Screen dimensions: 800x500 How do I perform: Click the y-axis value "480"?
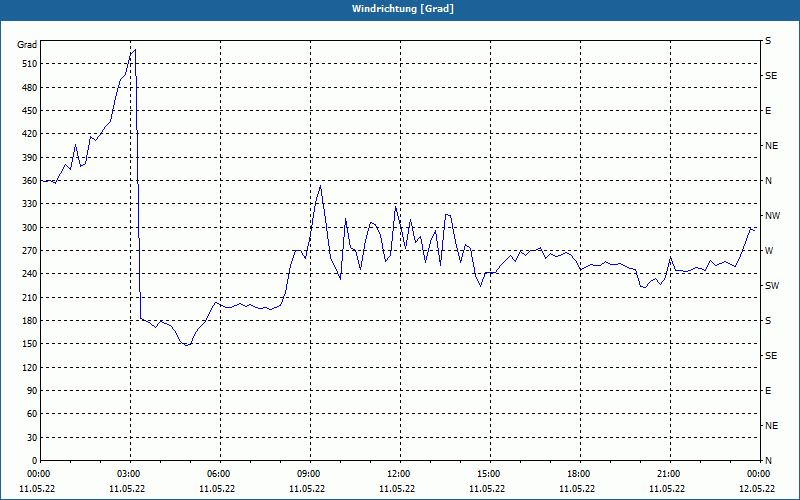pyautogui.click(x=30, y=88)
